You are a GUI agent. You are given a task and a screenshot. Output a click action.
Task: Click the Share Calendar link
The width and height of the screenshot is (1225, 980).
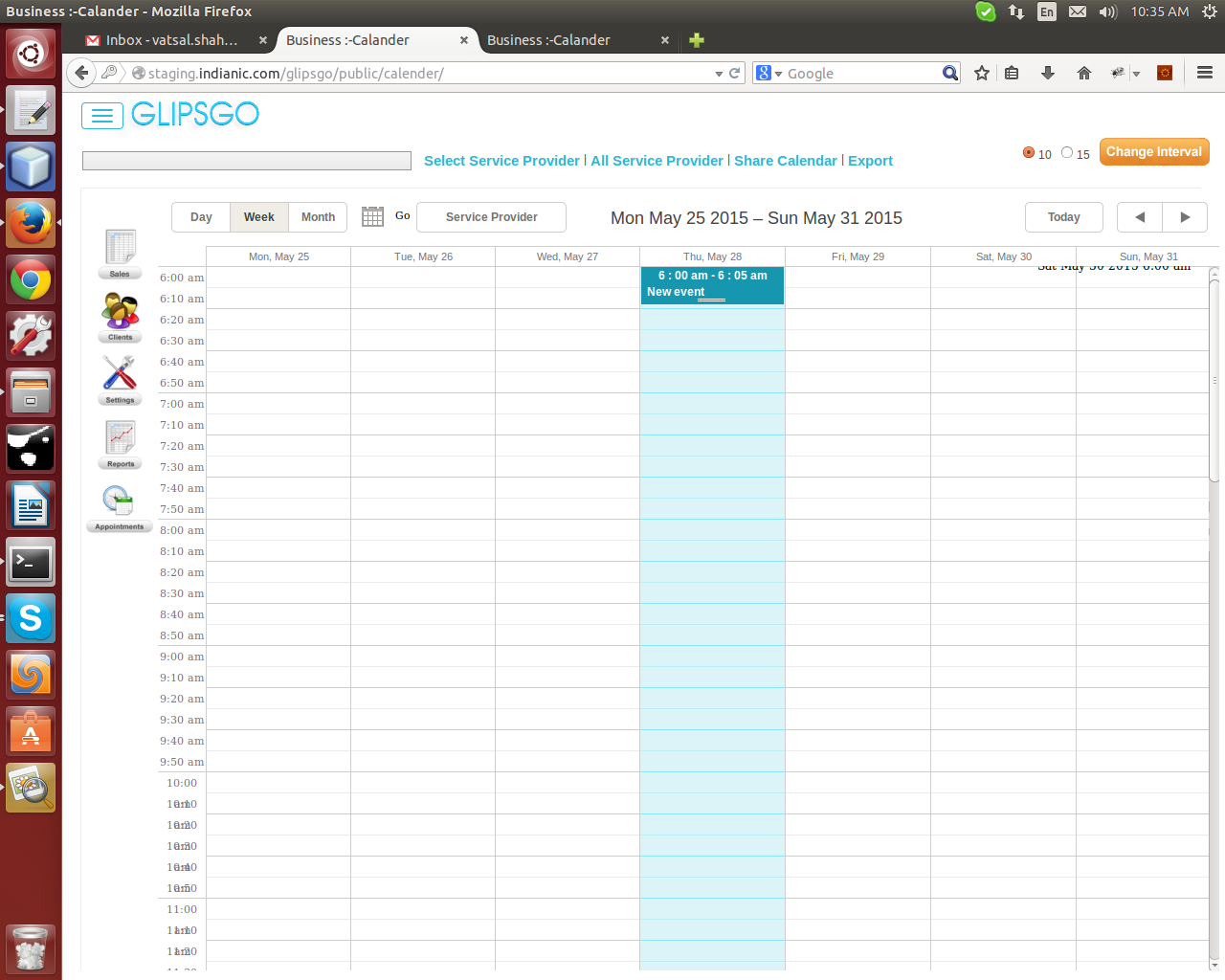(x=786, y=161)
